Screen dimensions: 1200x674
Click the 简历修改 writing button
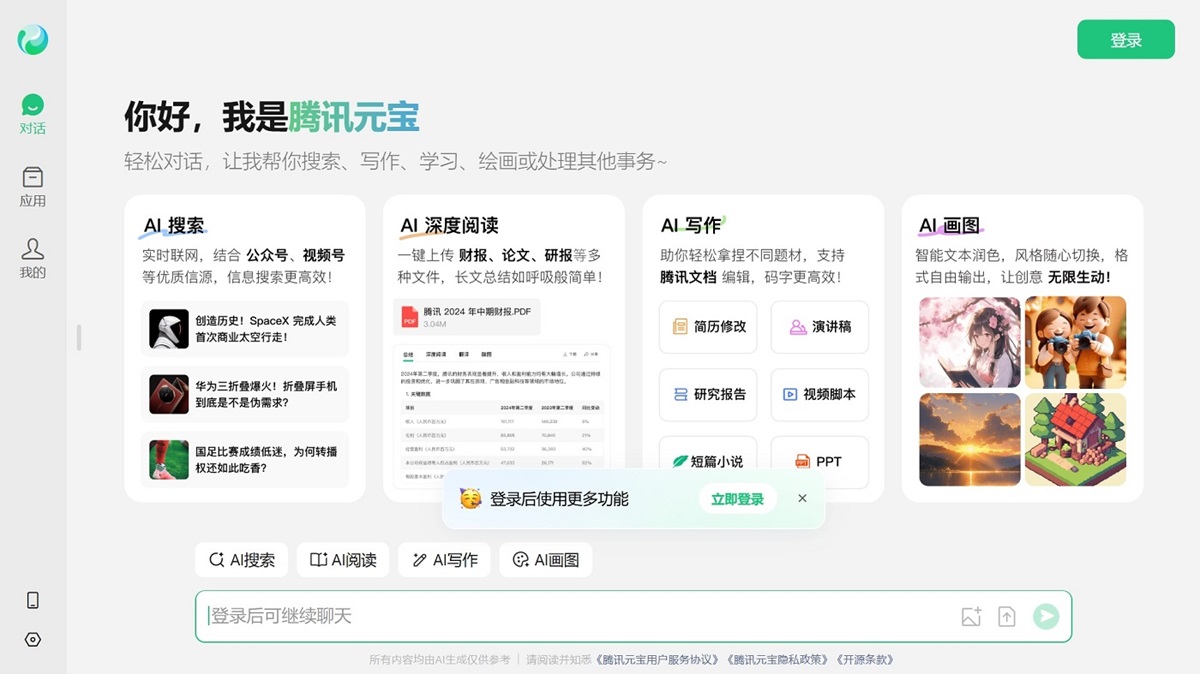pos(708,327)
